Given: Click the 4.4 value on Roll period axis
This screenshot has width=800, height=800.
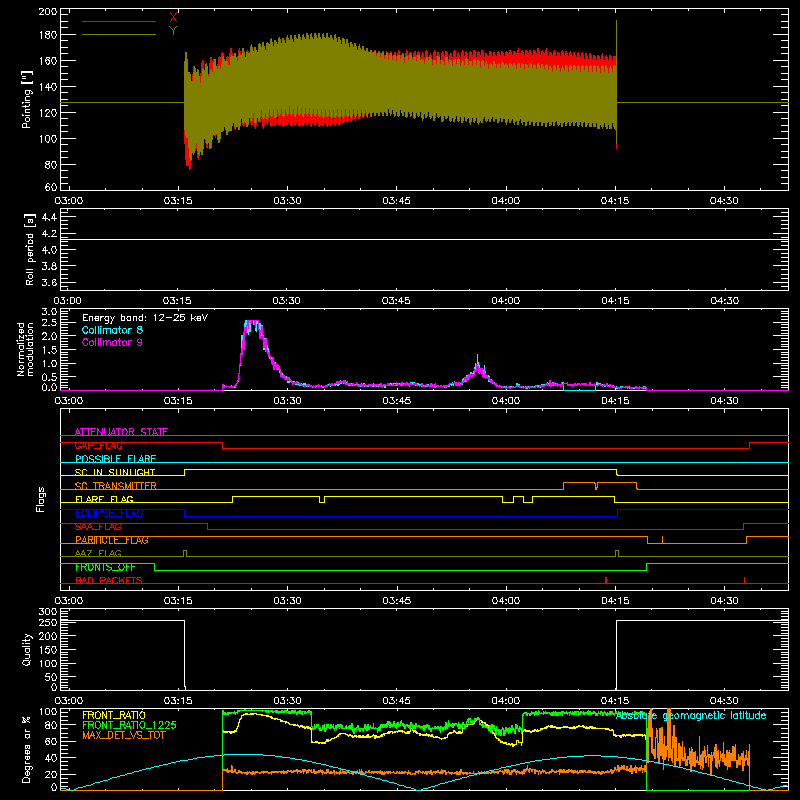Looking at the screenshot, I should coord(49,217).
